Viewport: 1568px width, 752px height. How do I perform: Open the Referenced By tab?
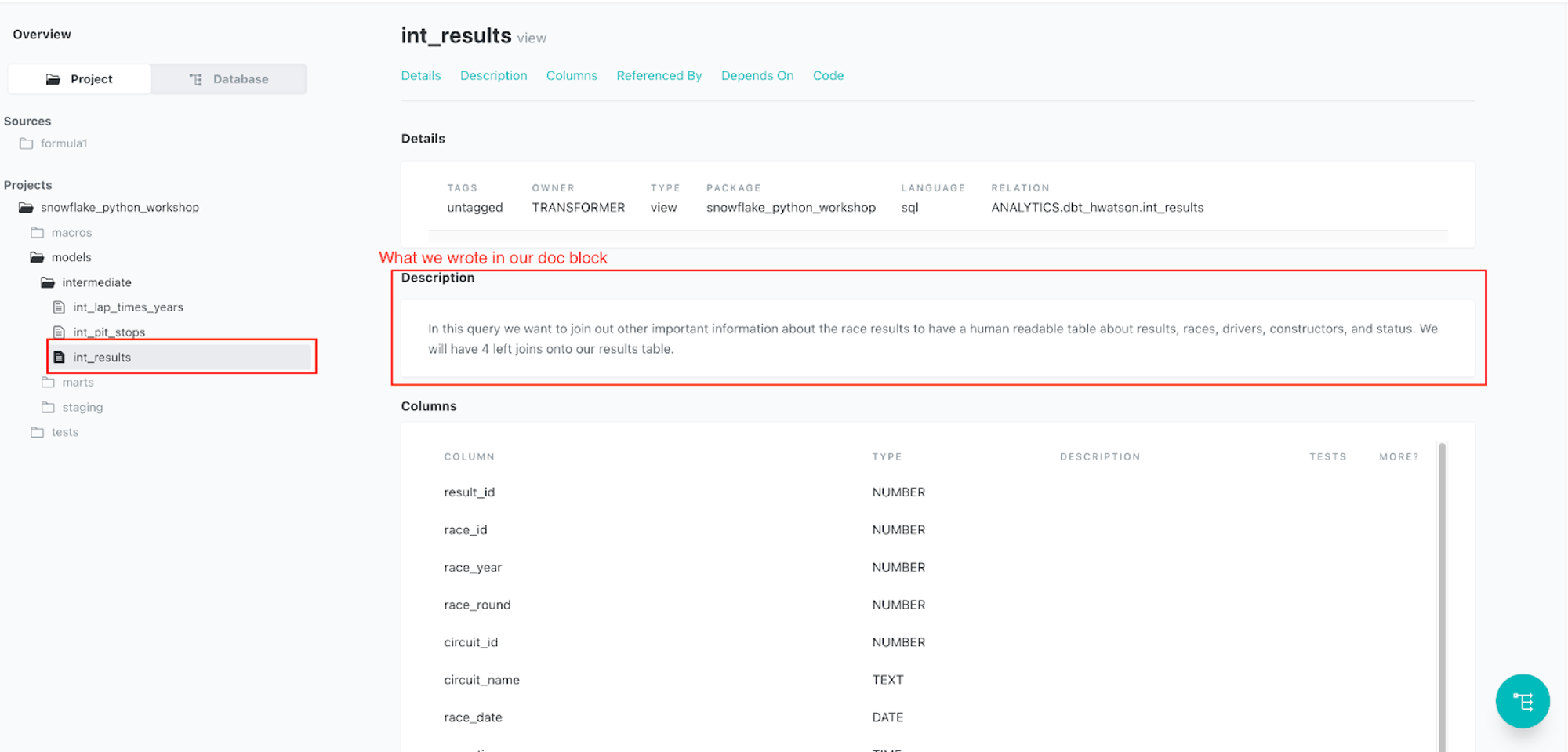659,75
